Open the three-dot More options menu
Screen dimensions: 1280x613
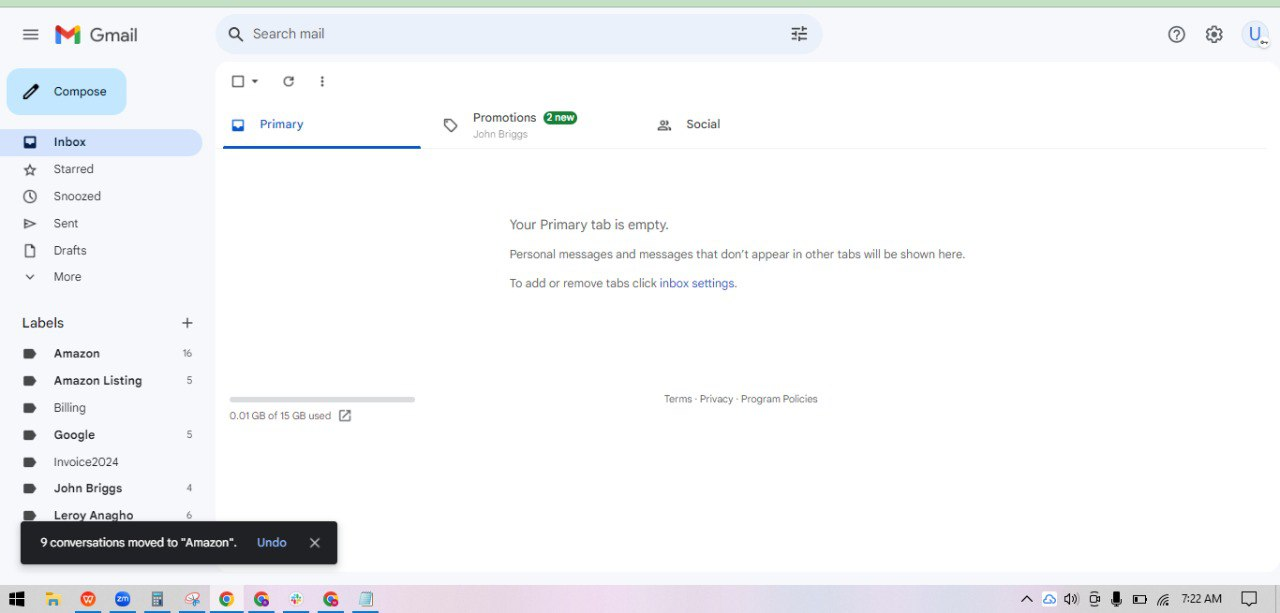(x=322, y=81)
